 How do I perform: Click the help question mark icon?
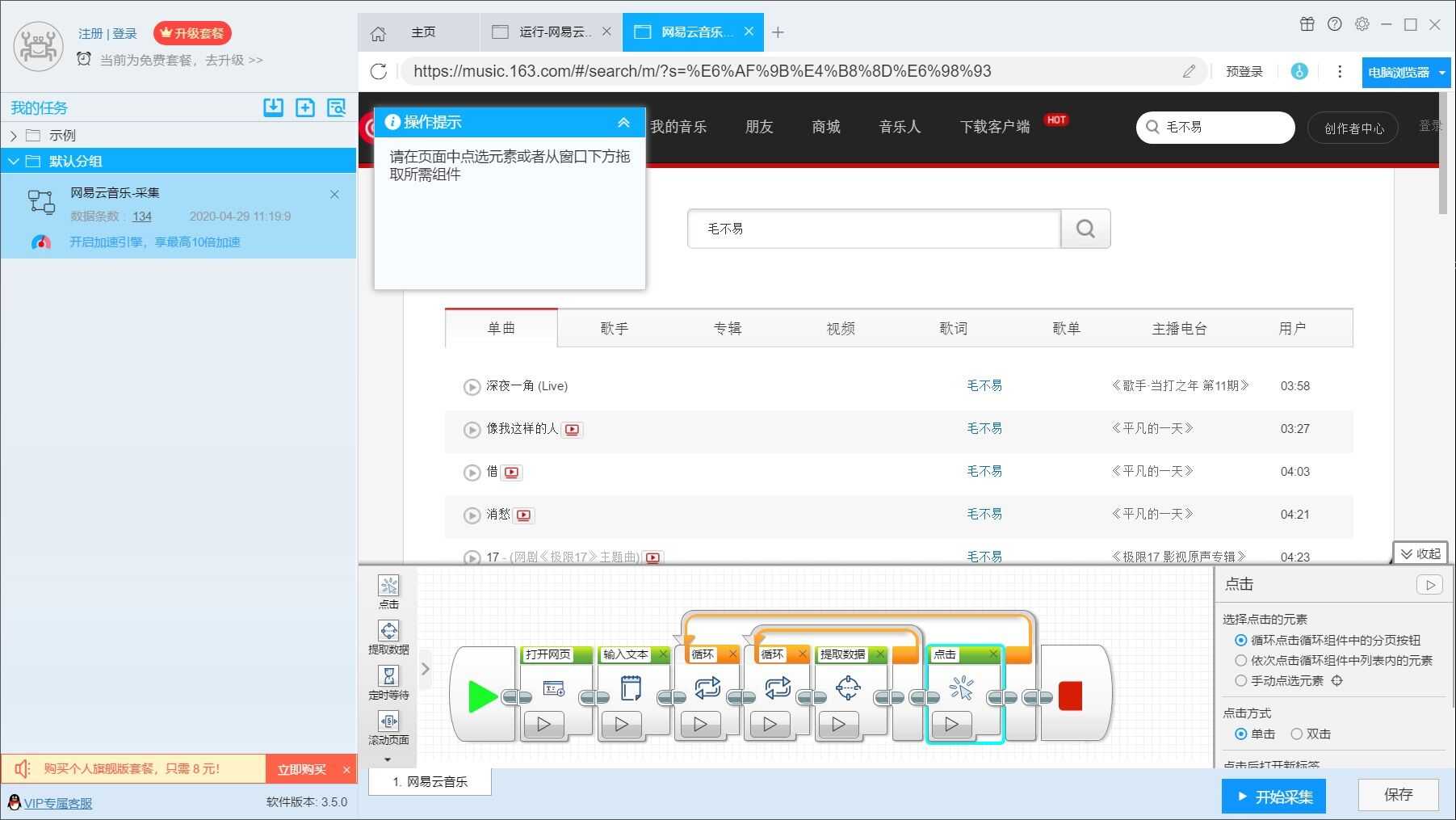(1334, 24)
